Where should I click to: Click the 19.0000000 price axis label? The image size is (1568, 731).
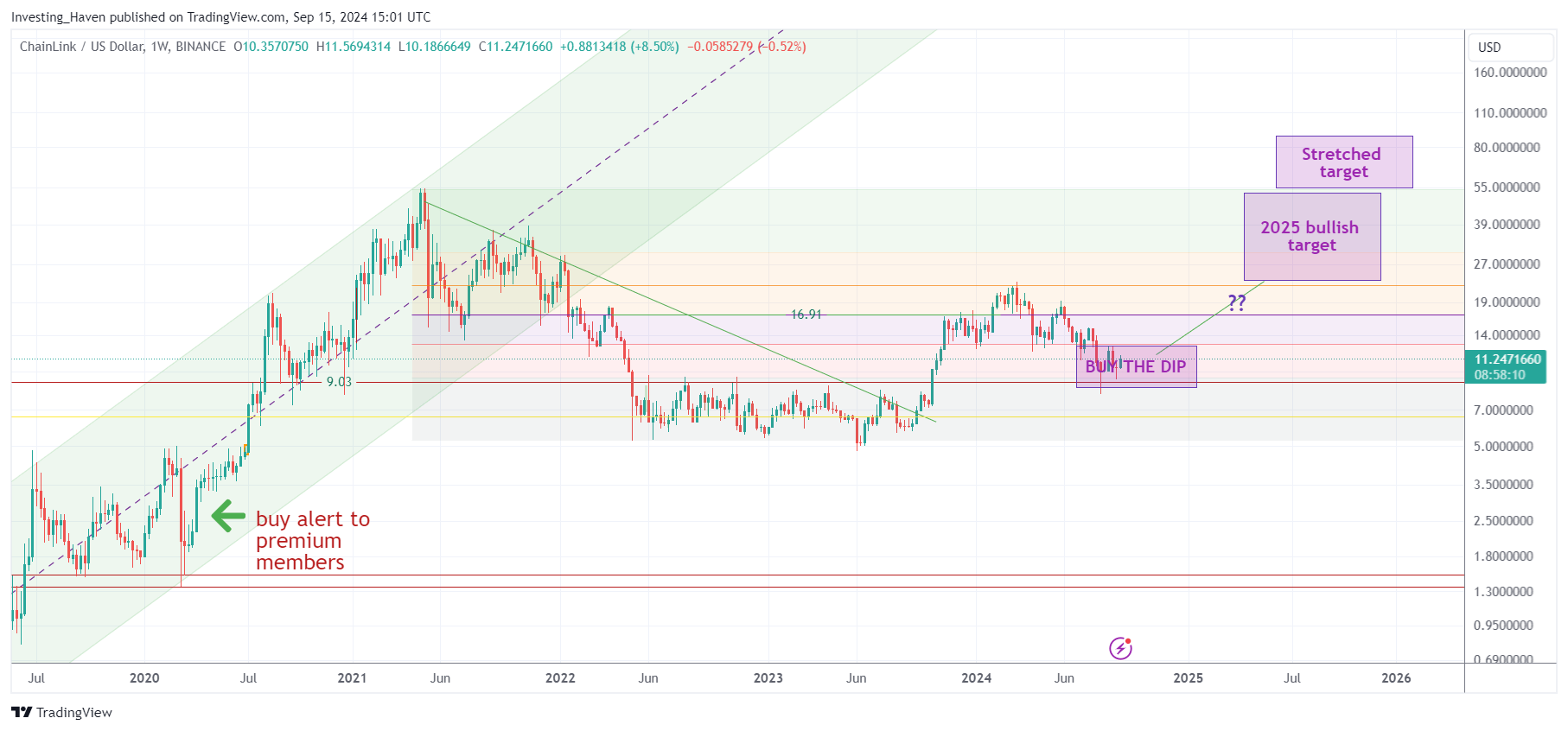pyautogui.click(x=1507, y=302)
